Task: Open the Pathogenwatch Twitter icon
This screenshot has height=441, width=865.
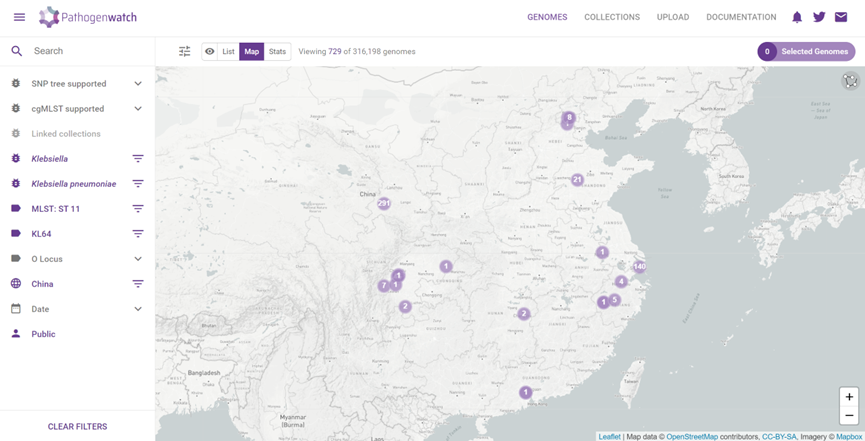Action: 819,17
